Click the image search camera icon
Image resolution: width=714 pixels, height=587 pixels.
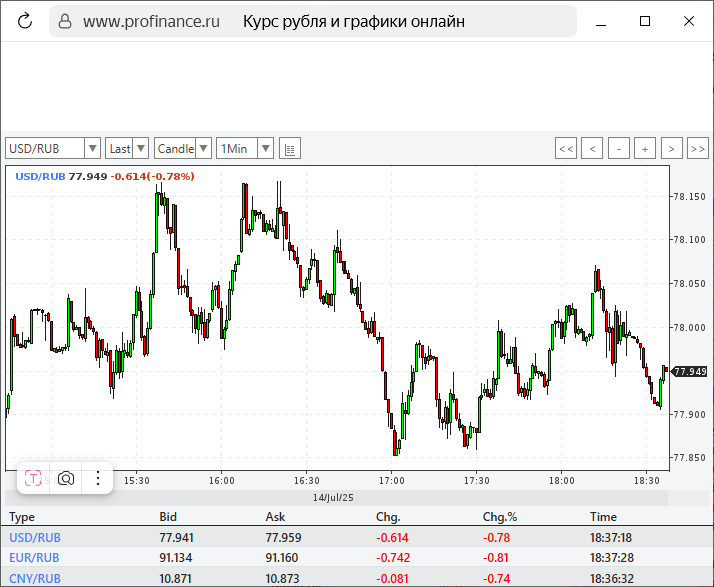tap(66, 478)
